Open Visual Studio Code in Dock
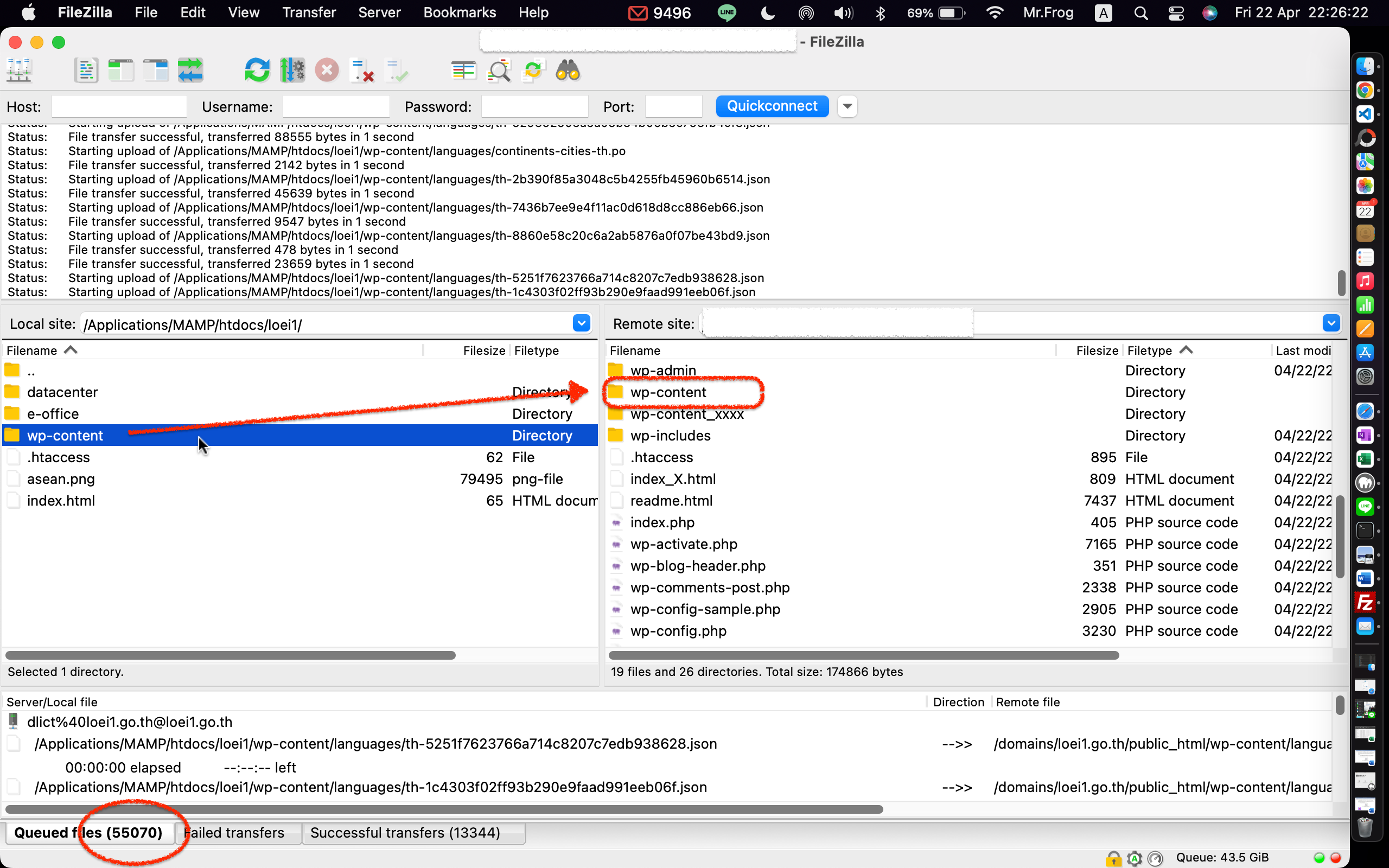This screenshot has width=1389, height=868. (x=1365, y=114)
